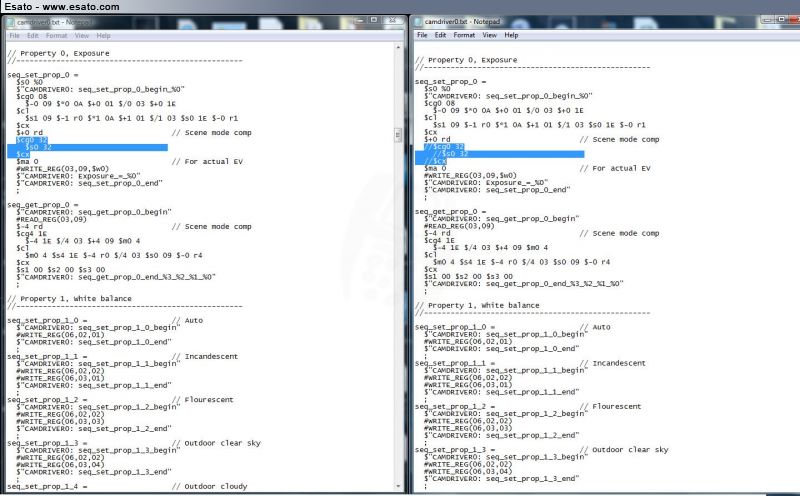Click 'seq_get_prop_0 =' line in right window

coord(451,211)
